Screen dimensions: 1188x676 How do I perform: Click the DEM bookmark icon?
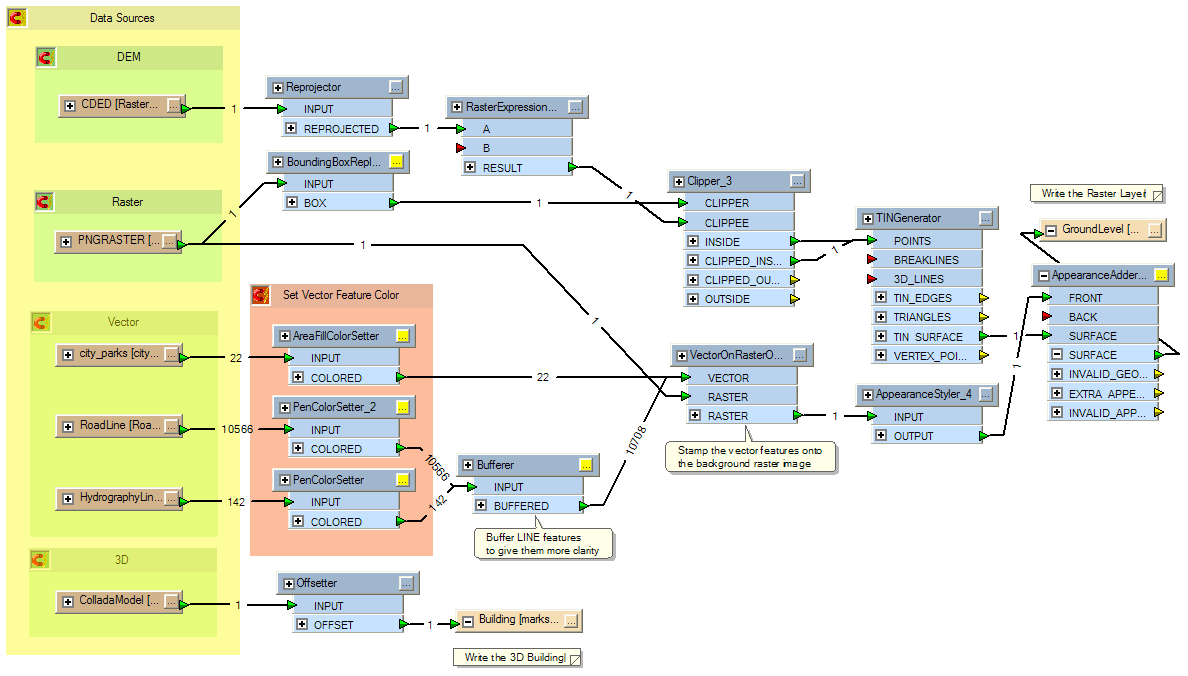[45, 57]
